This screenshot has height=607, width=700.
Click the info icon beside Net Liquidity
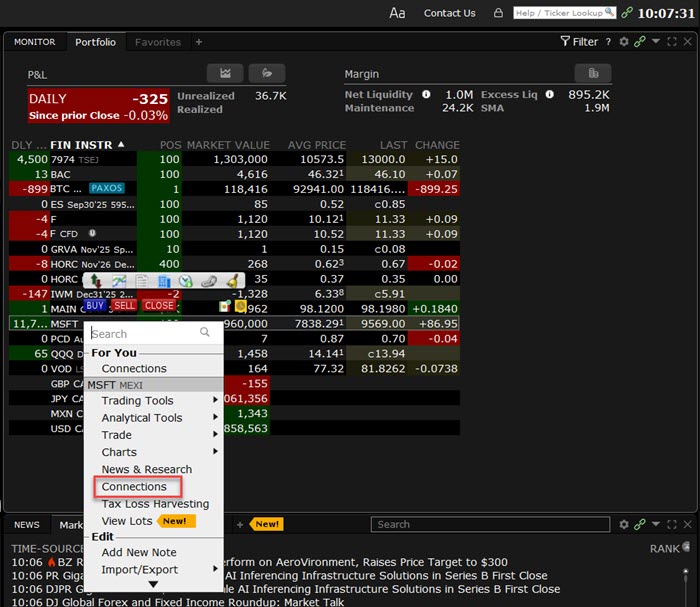tap(426, 94)
